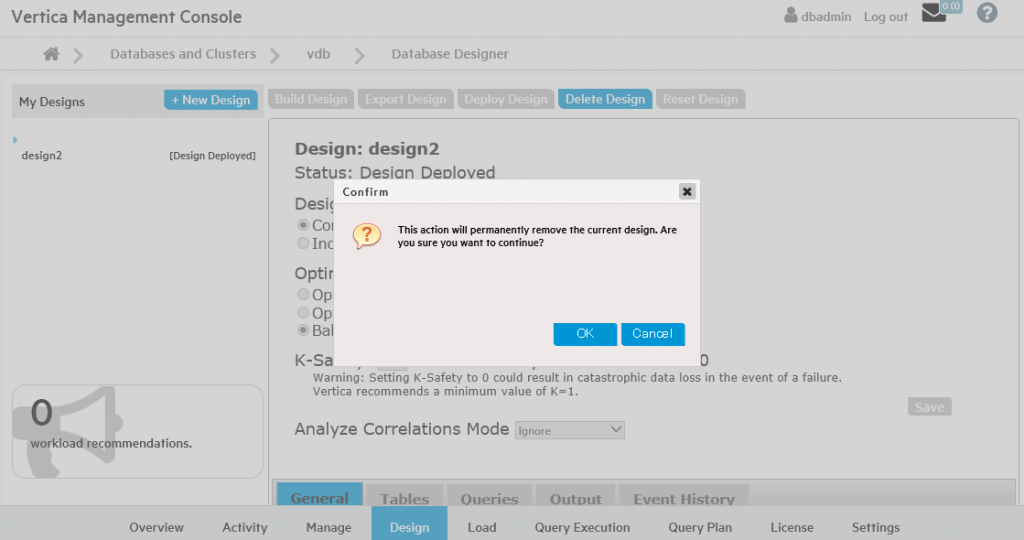1024x540 pixels.
Task: Open help via question mark icon
Action: (x=987, y=14)
